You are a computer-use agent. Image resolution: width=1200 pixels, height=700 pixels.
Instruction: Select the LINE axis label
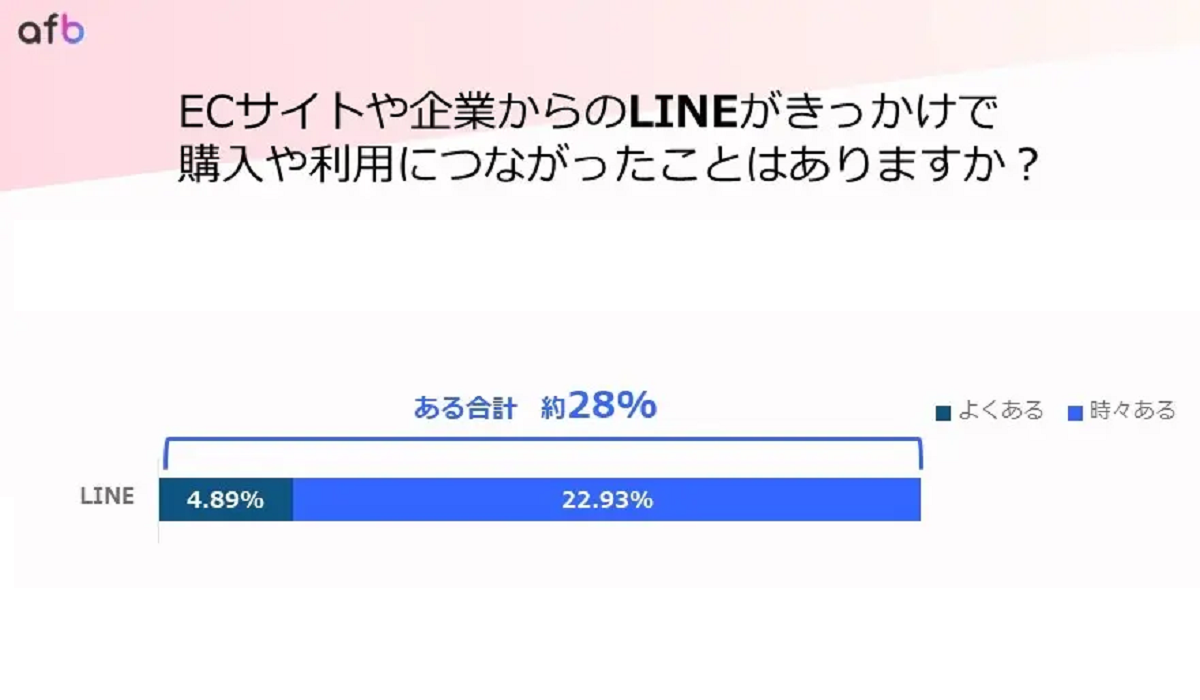(x=107, y=497)
